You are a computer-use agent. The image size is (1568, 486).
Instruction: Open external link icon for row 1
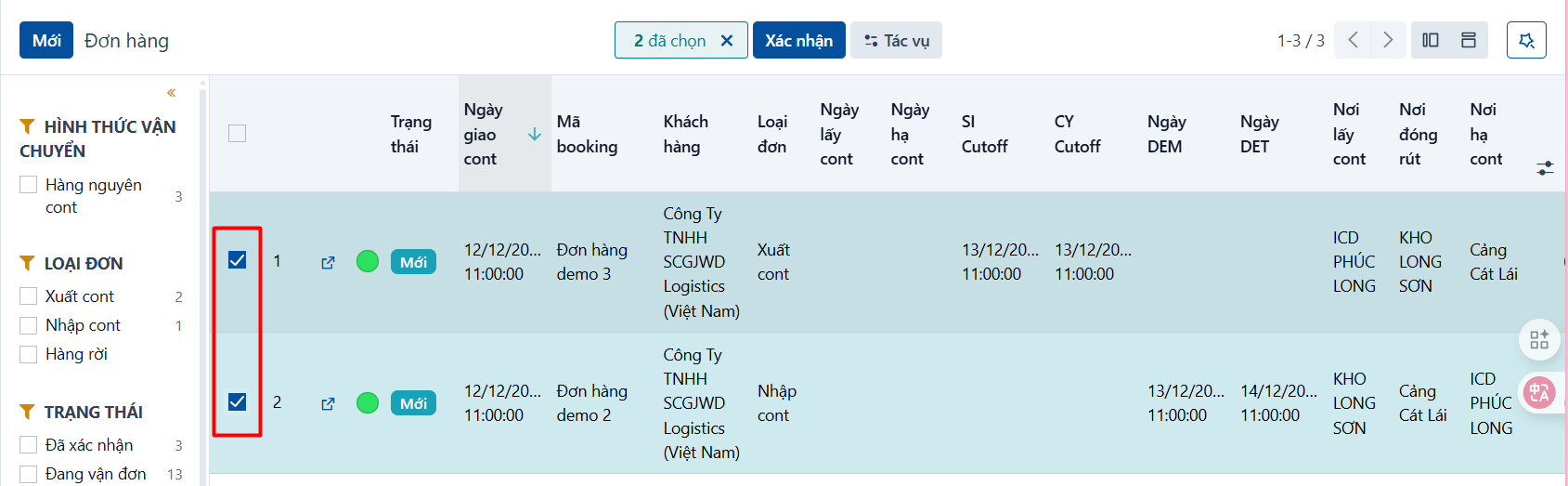coord(328,263)
